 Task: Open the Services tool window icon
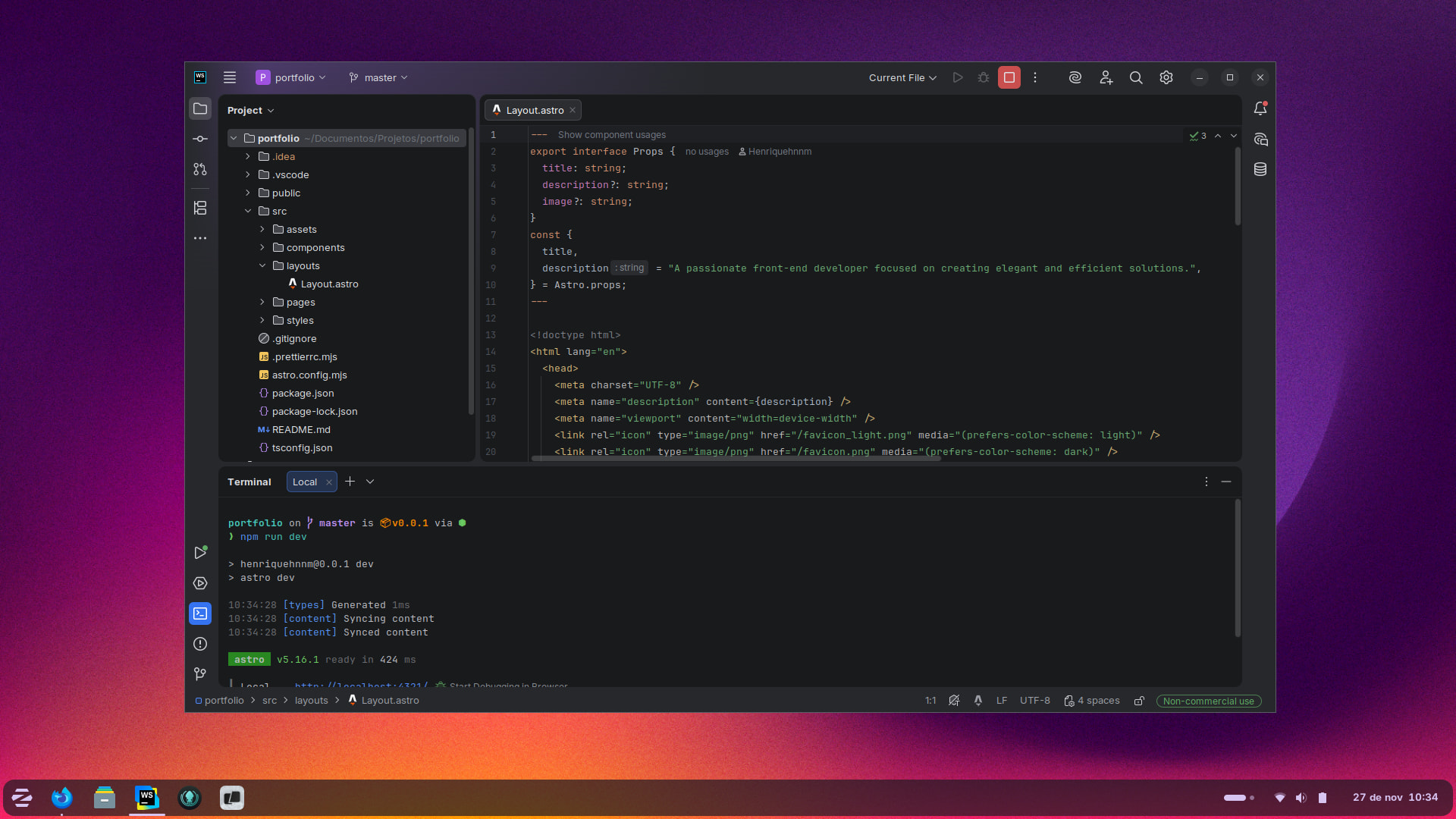pos(200,583)
